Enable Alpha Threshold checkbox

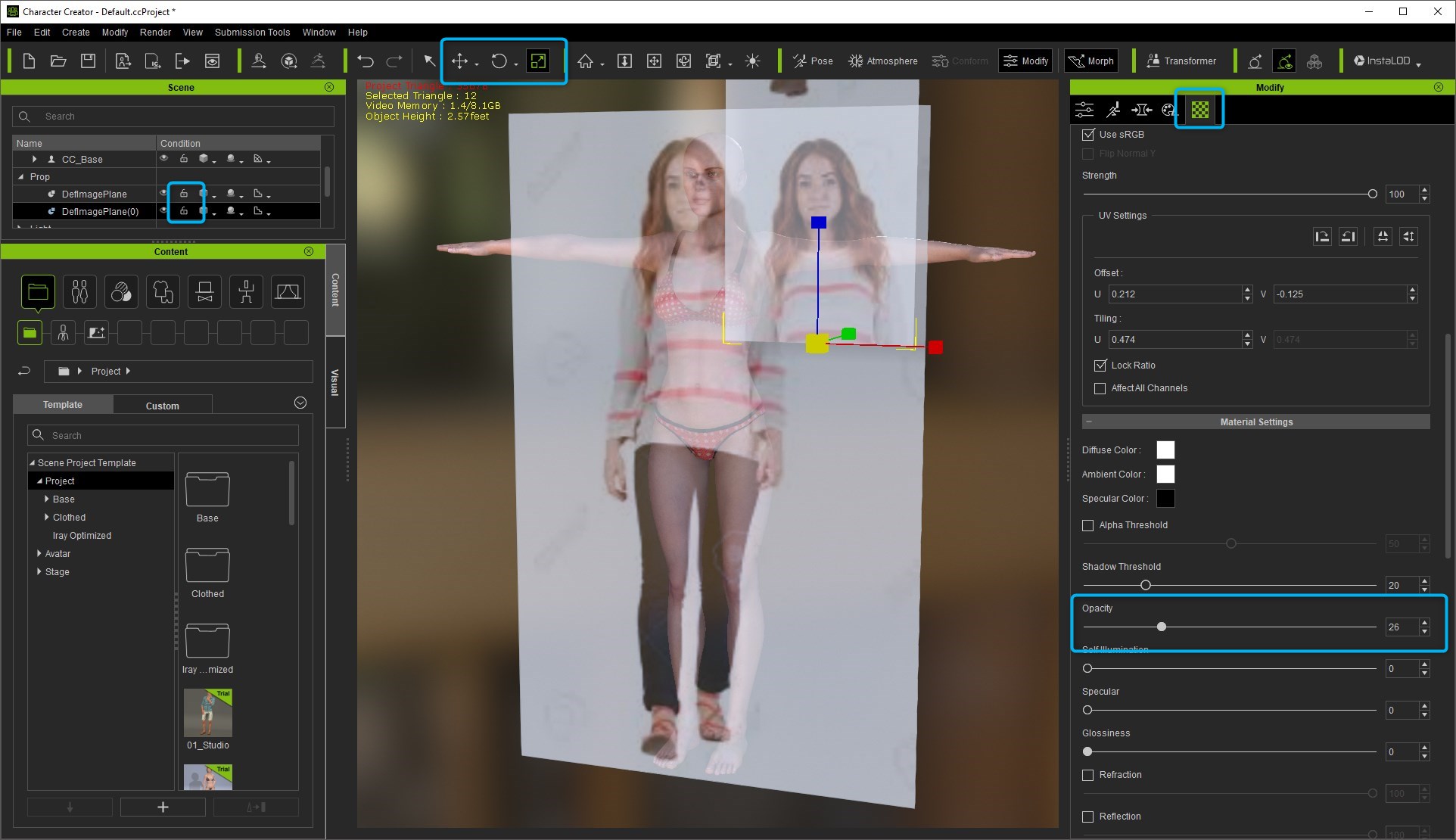[x=1089, y=525]
